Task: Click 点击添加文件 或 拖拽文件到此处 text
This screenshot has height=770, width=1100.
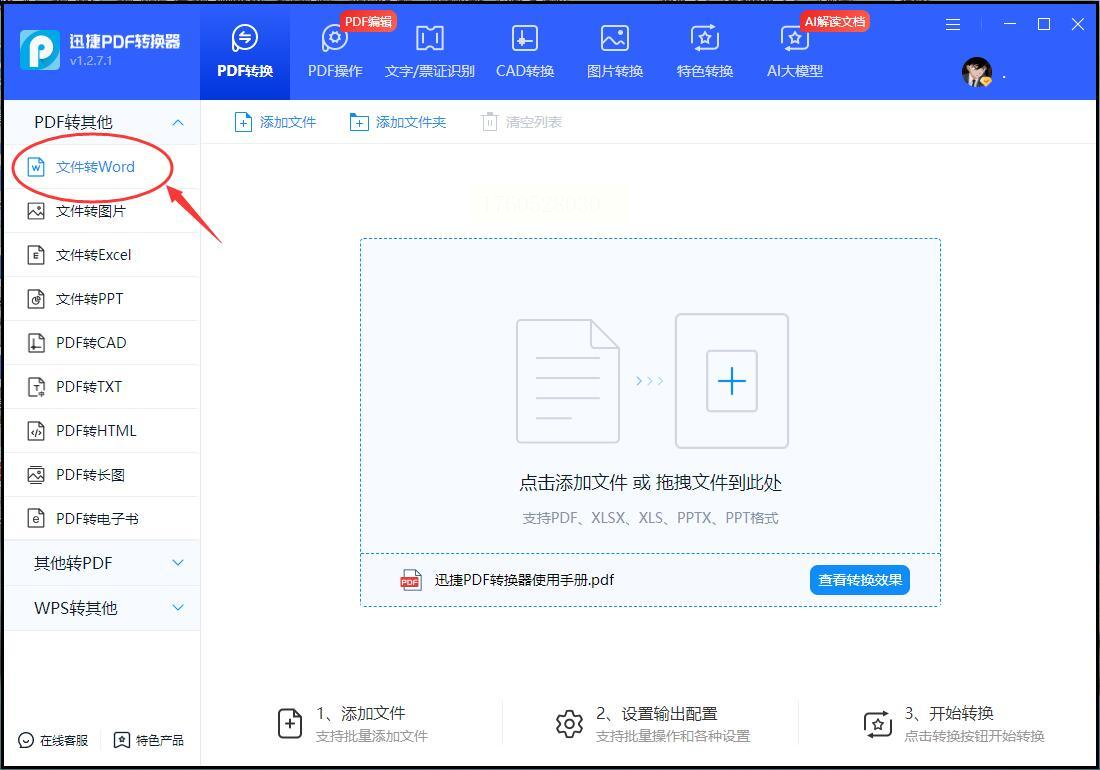Action: coord(650,482)
